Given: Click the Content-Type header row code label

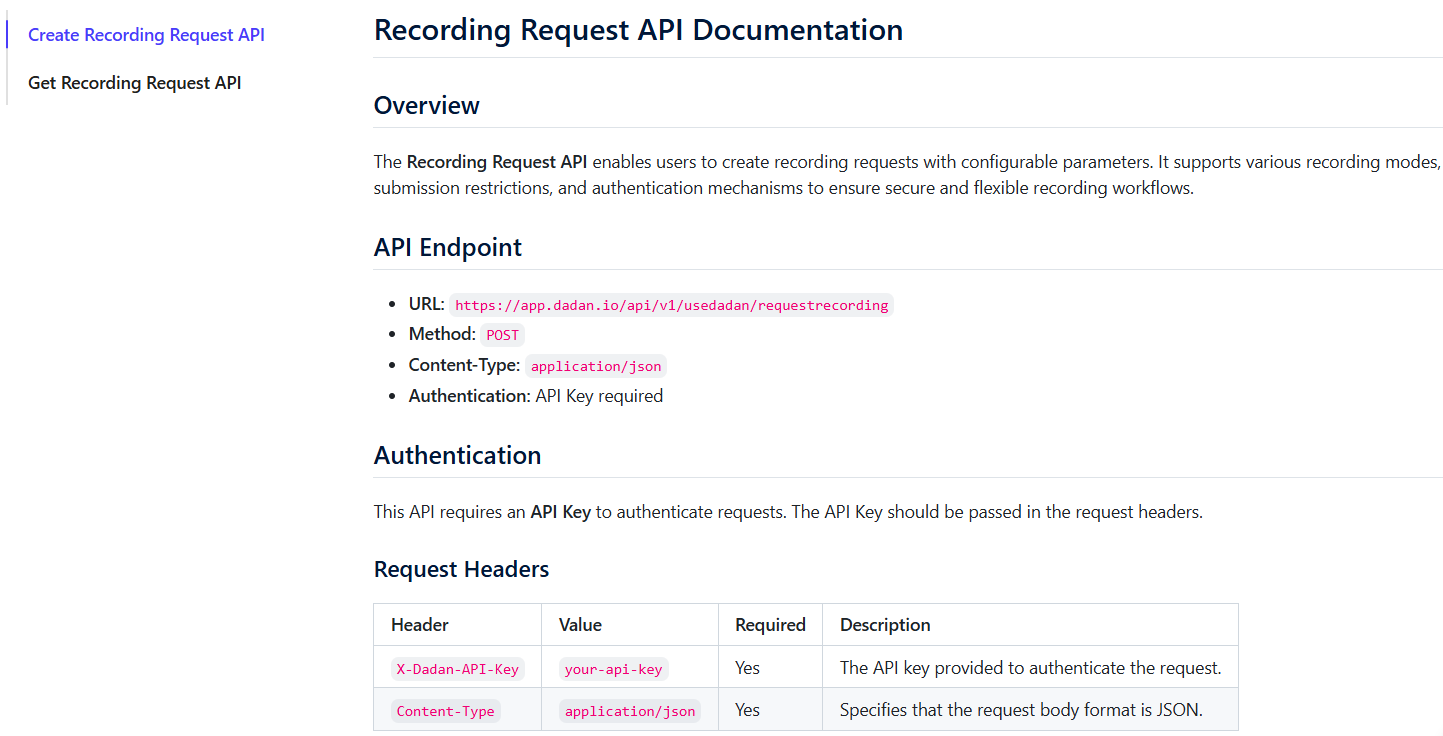Looking at the screenshot, I should coord(445,710).
